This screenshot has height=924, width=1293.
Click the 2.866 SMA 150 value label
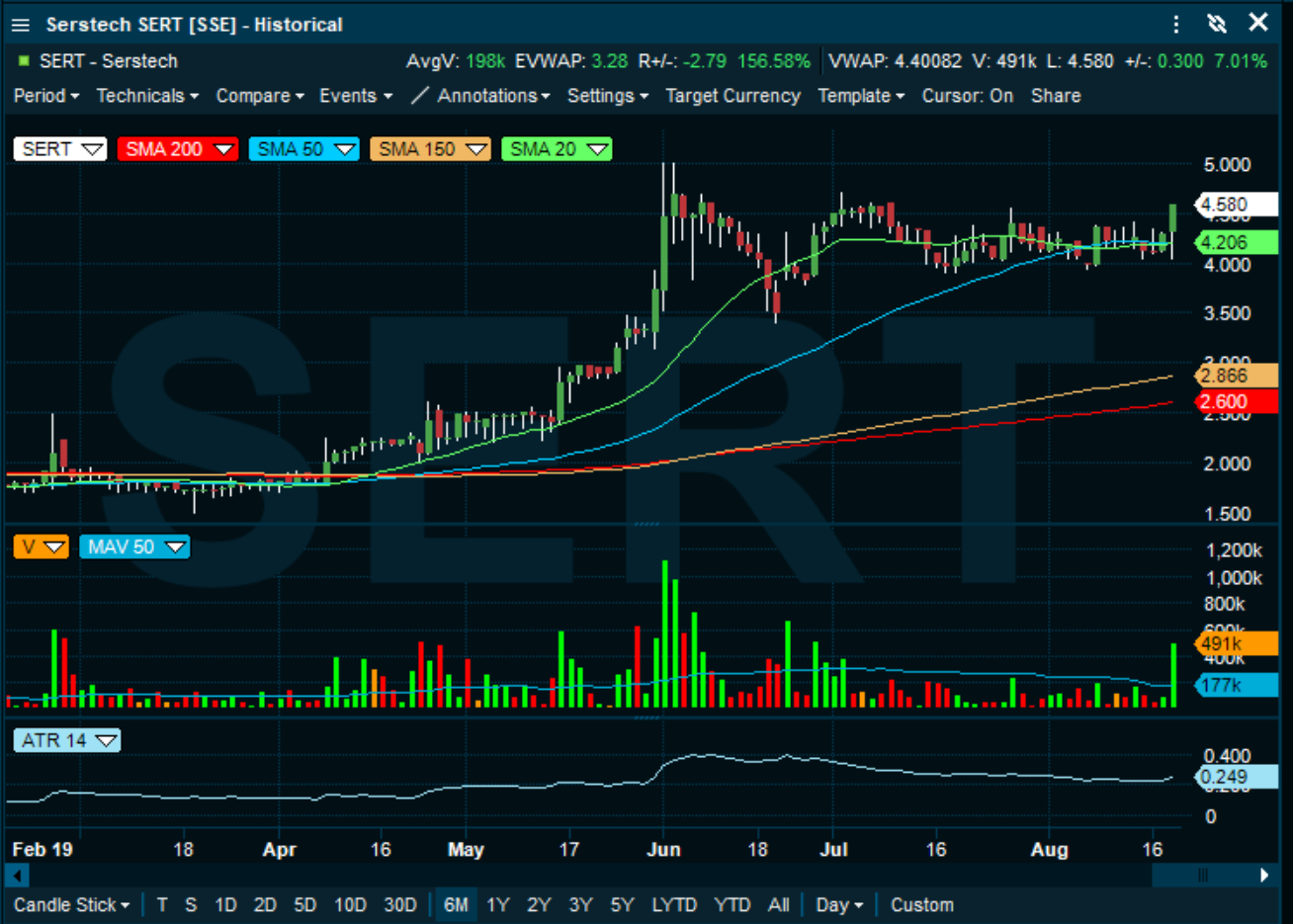1236,376
